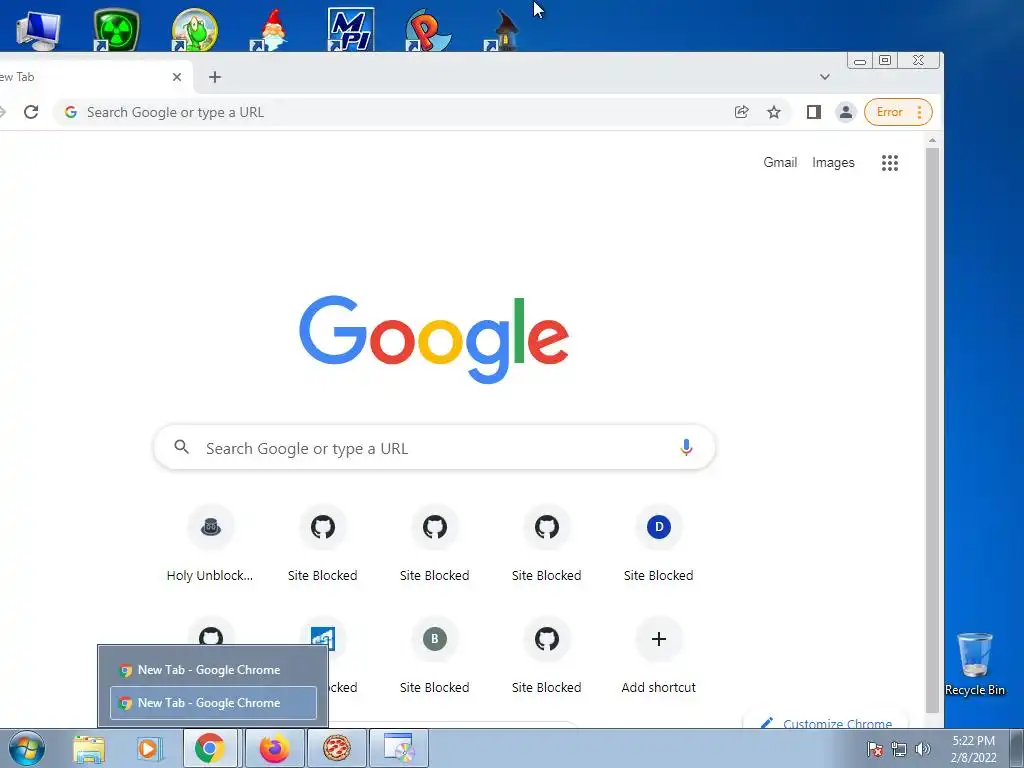This screenshot has width=1024, height=768.
Task: Open the green radiation symbol desktop shortcut
Action: coord(116,29)
